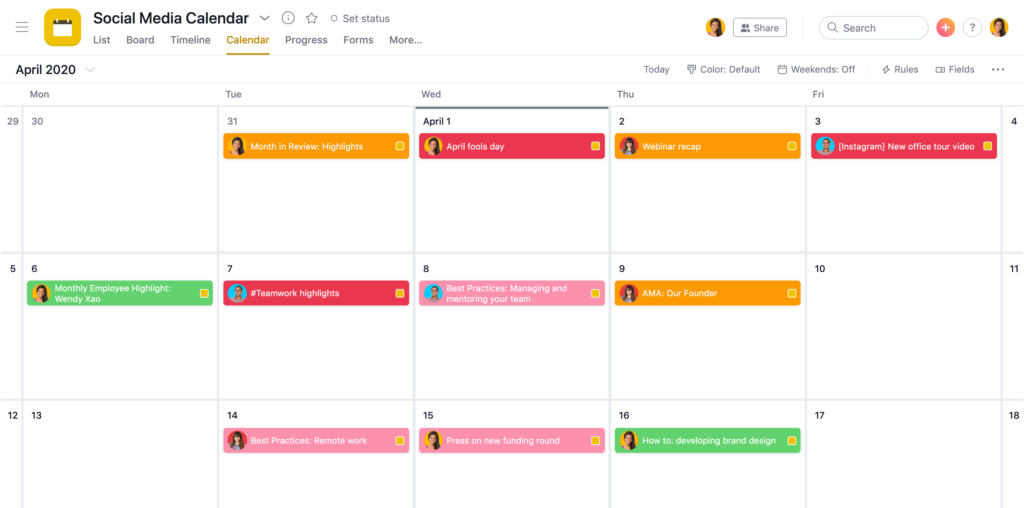Mark the April fools day task complete
The image size is (1024, 508).
tap(595, 146)
